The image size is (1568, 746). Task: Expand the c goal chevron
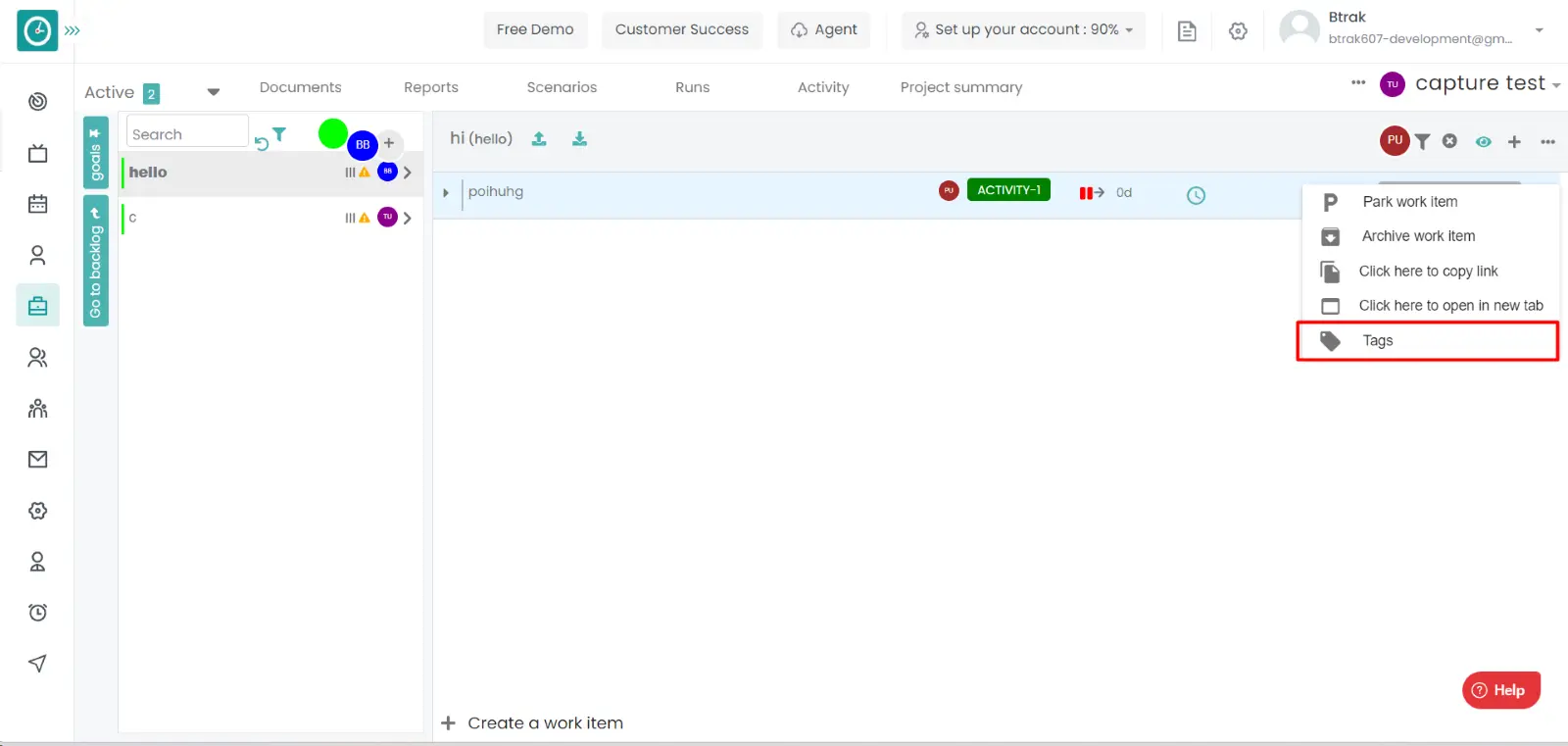(x=408, y=218)
